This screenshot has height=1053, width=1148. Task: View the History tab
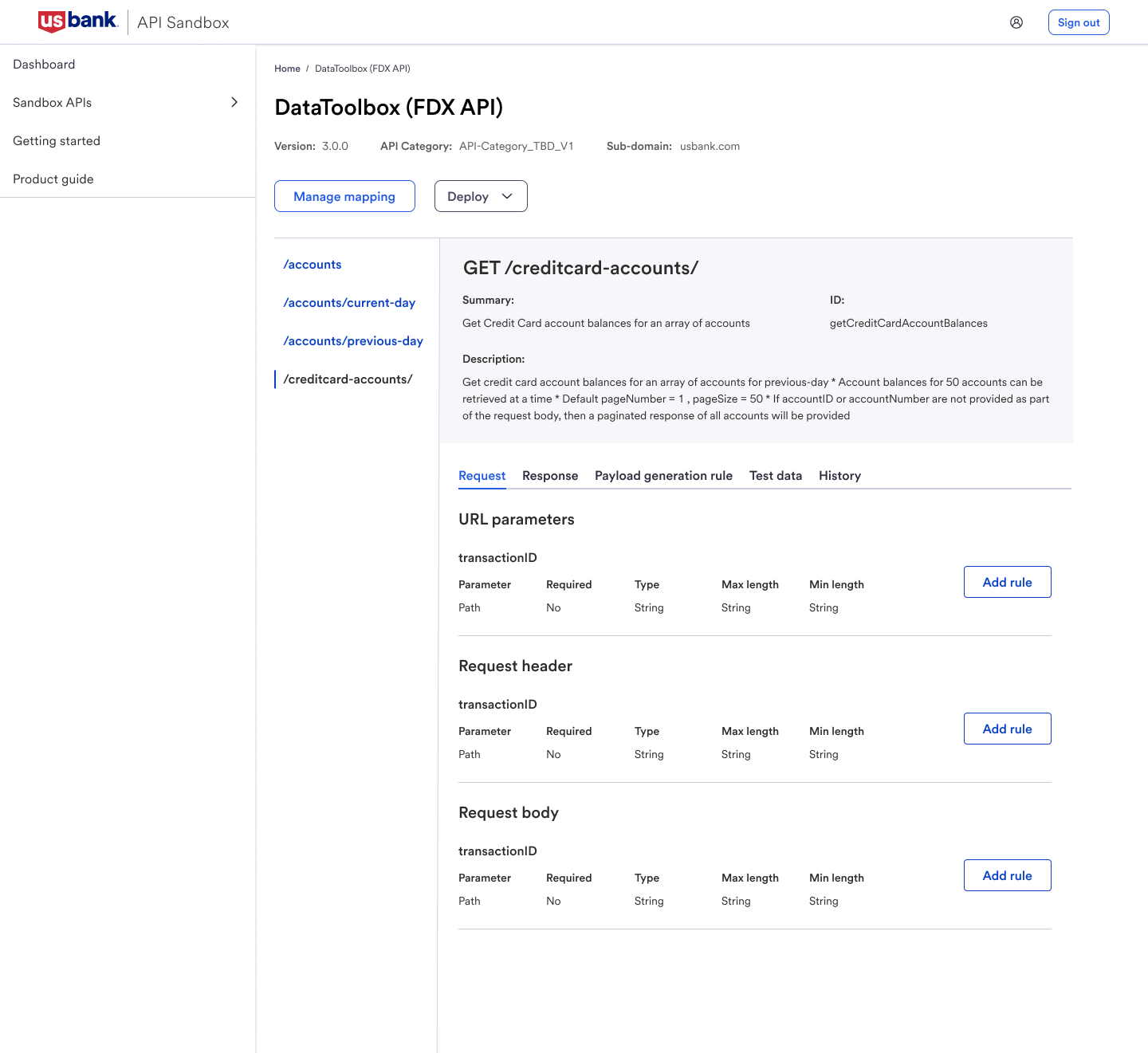(x=839, y=476)
